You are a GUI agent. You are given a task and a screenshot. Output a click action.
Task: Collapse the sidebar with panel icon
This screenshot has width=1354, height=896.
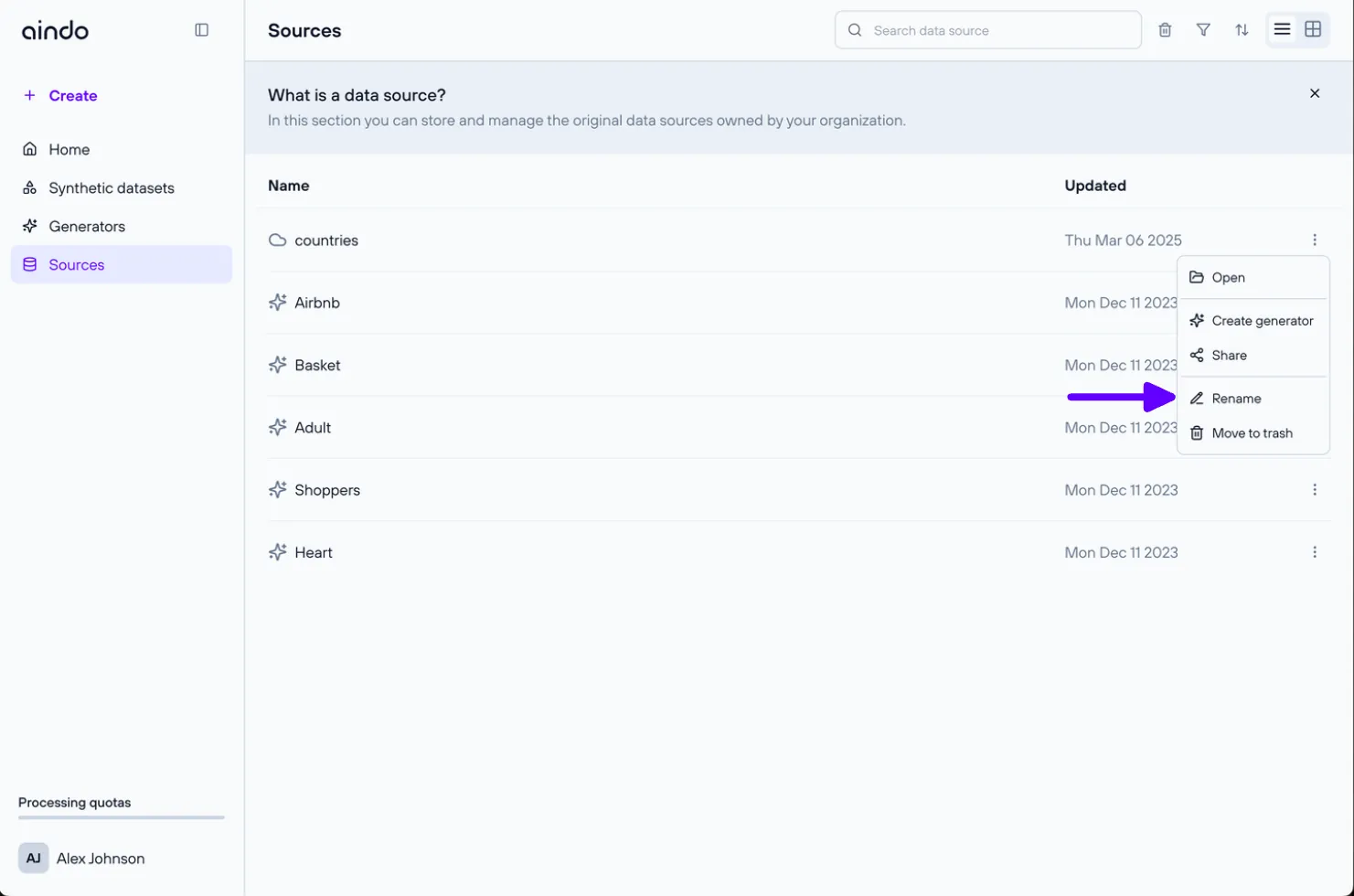[202, 30]
